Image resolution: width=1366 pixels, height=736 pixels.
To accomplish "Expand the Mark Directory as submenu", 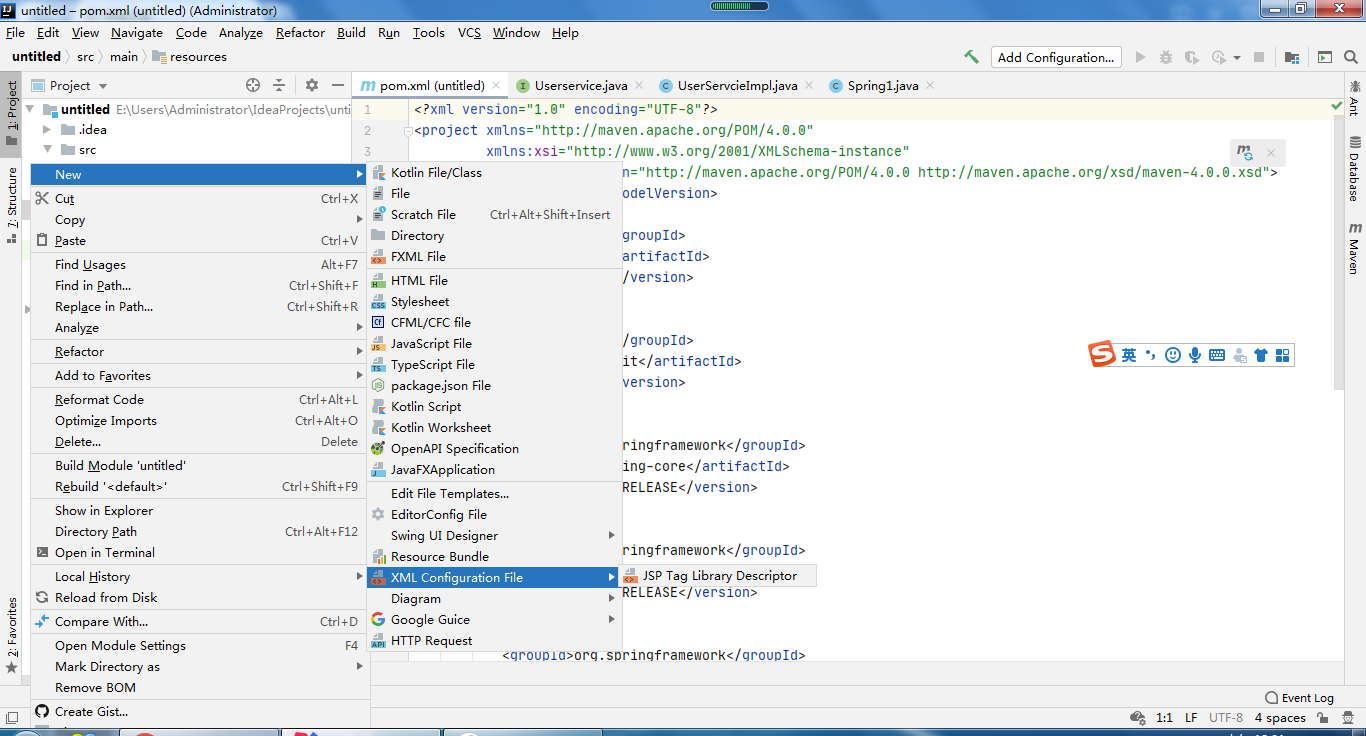I will (199, 667).
